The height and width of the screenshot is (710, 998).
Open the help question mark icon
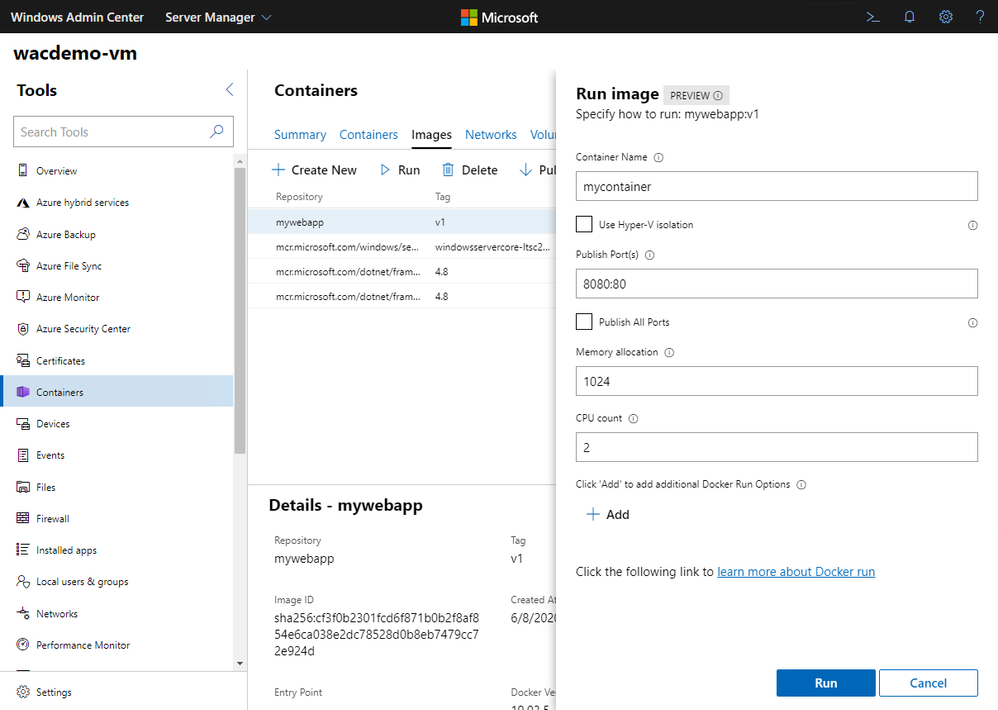[x=980, y=17]
